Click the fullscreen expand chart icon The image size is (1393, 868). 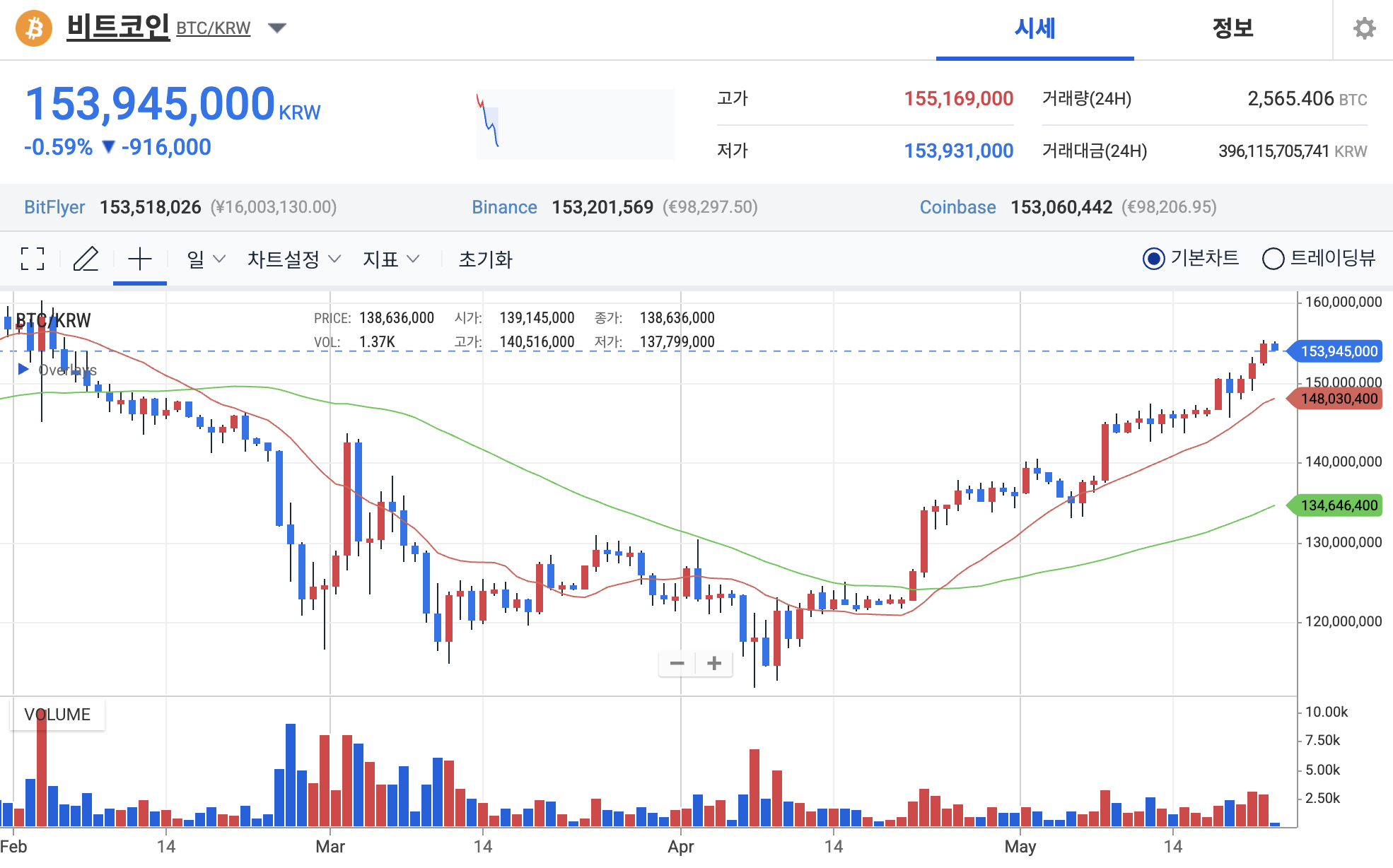pyautogui.click(x=33, y=259)
